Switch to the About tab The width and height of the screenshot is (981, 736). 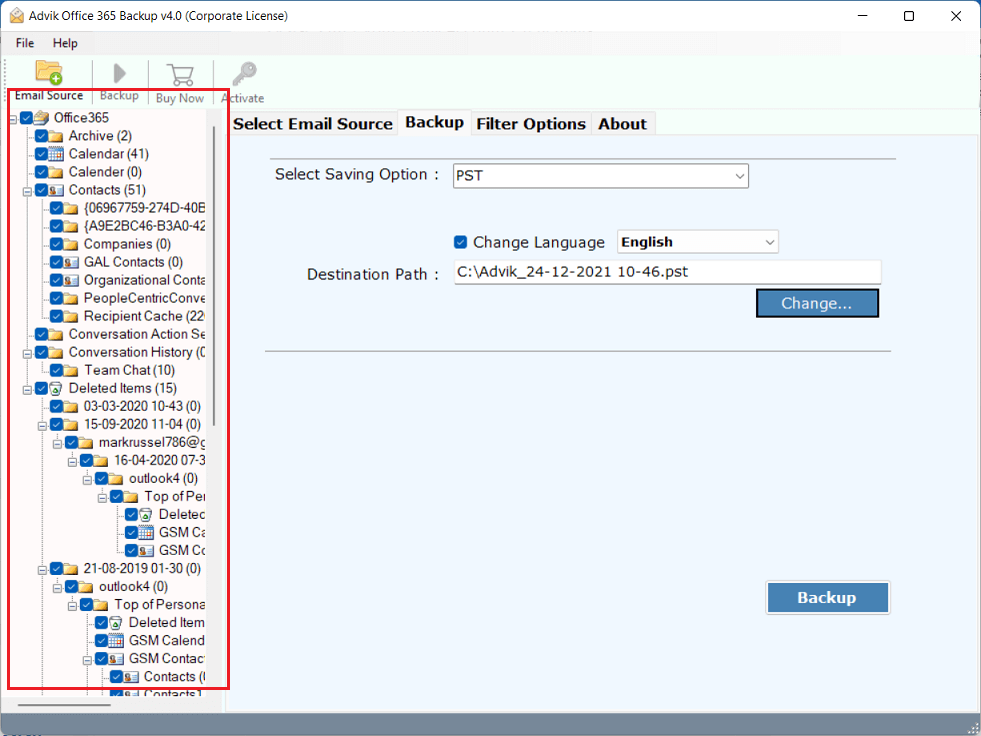click(x=623, y=124)
